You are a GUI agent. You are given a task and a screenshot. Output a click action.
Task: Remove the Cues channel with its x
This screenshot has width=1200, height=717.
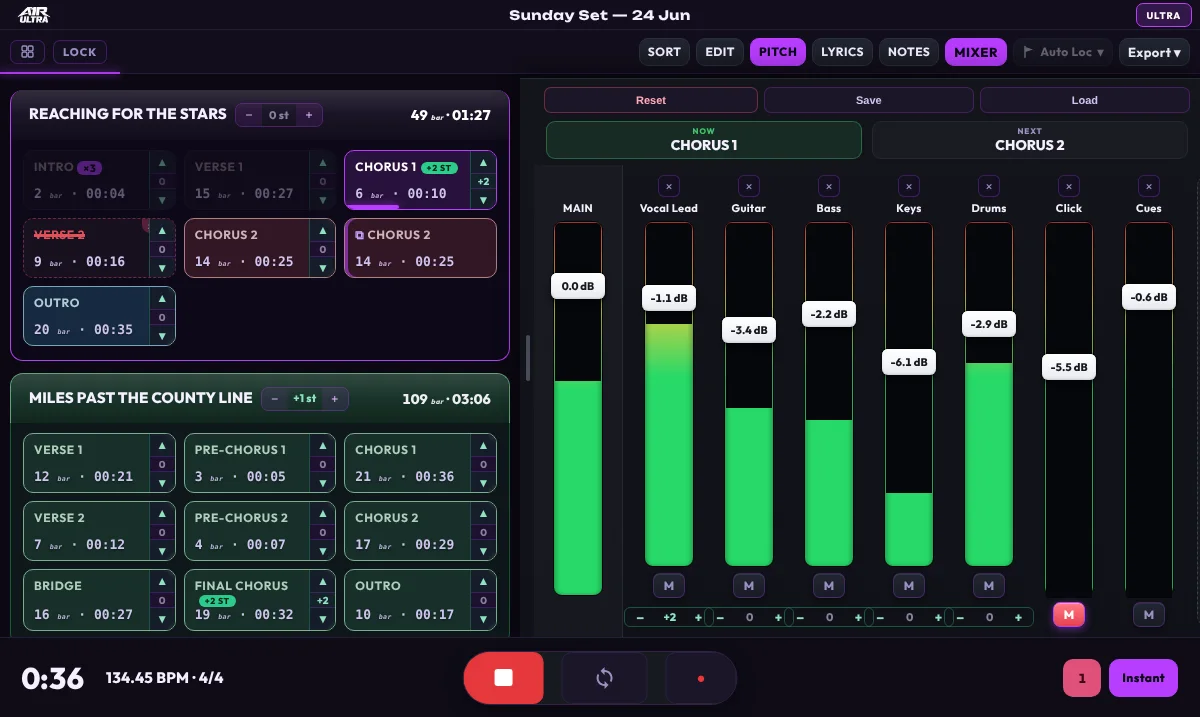click(1149, 185)
